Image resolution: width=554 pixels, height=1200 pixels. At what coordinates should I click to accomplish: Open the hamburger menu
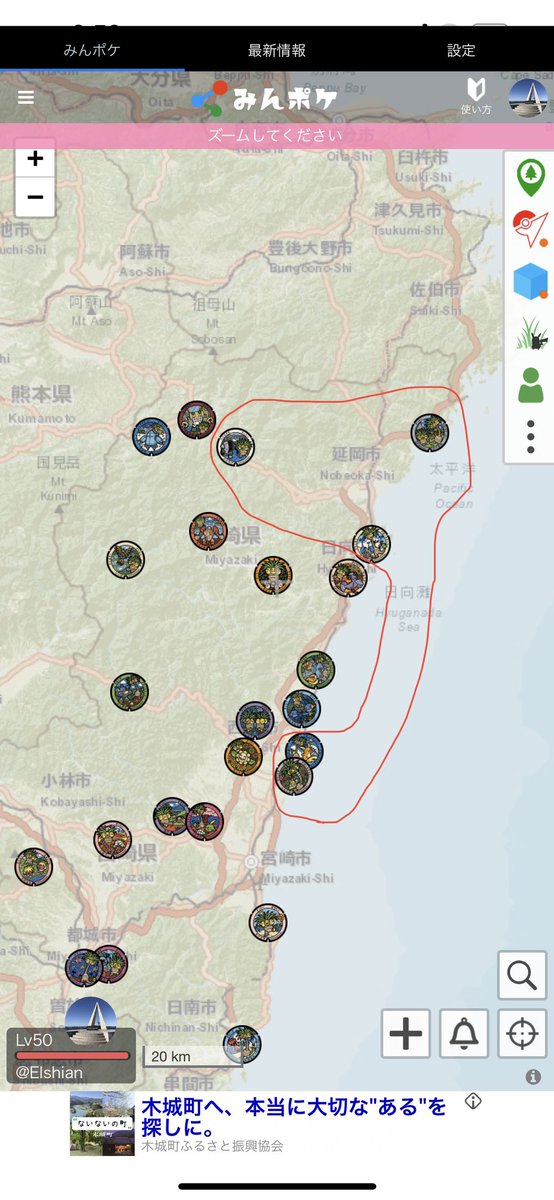point(26,97)
